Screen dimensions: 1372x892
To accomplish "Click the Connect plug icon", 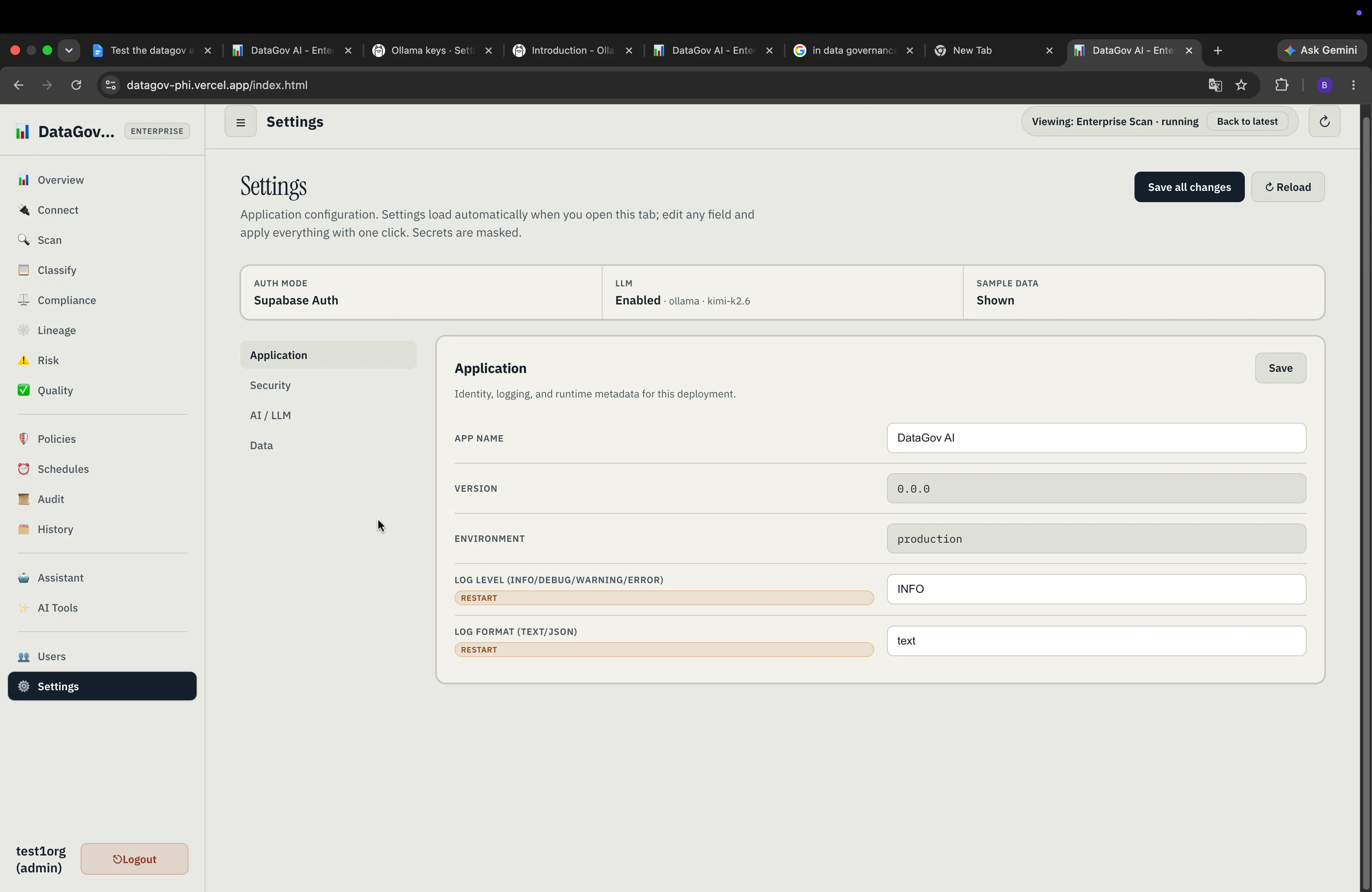I will tap(24, 210).
